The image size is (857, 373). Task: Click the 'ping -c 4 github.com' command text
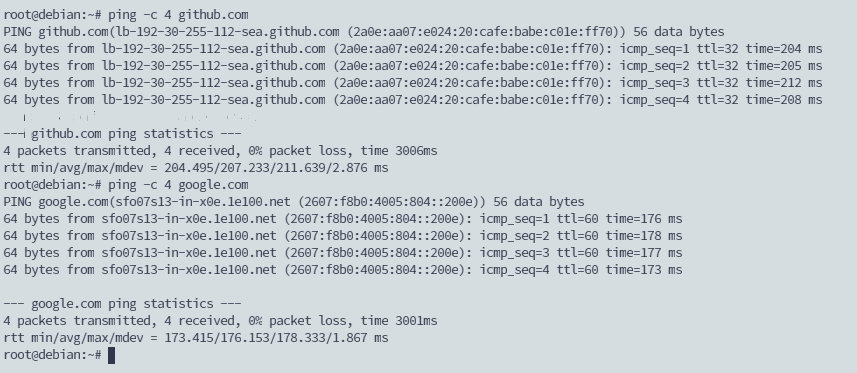tap(178, 15)
